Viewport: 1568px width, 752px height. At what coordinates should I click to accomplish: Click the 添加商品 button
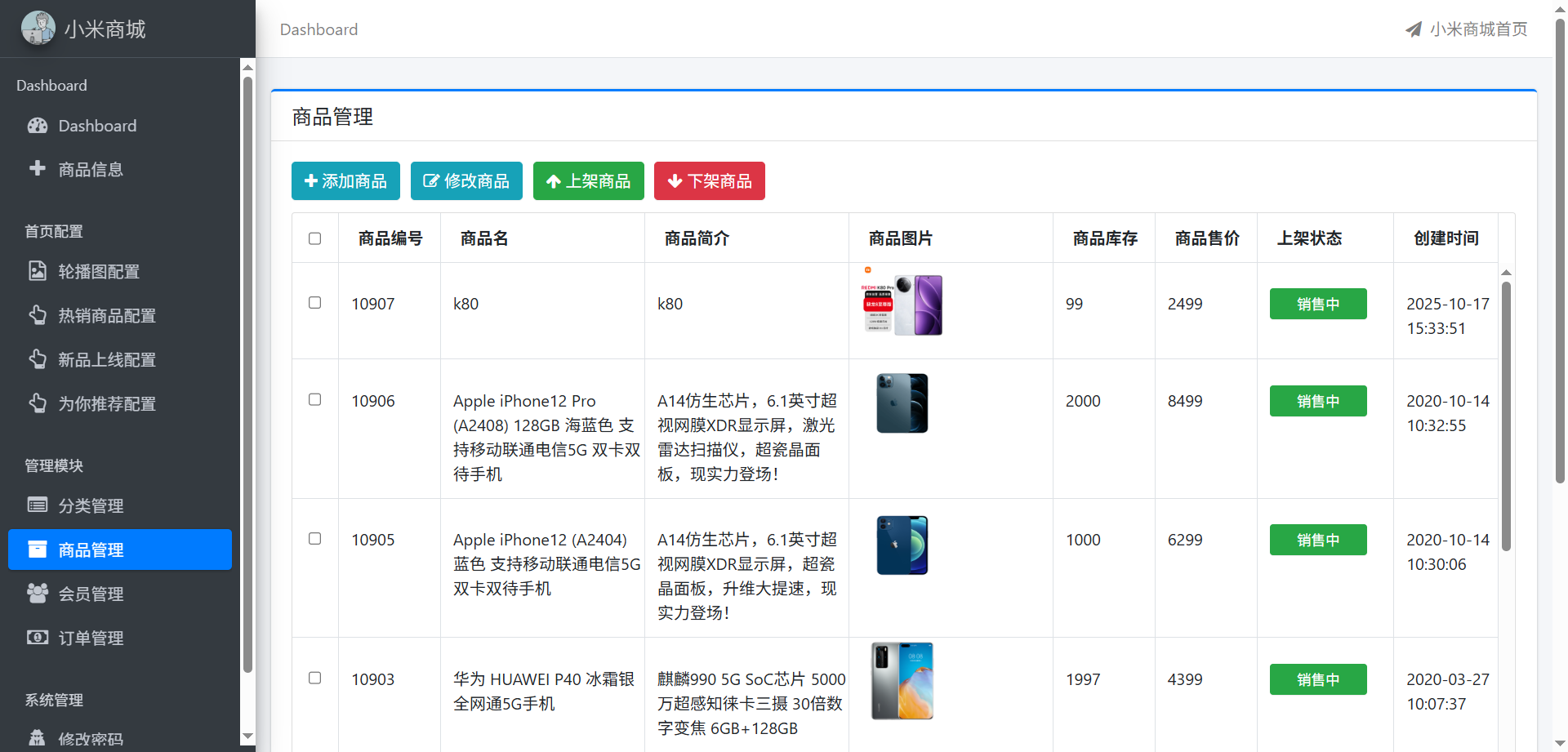click(x=345, y=180)
